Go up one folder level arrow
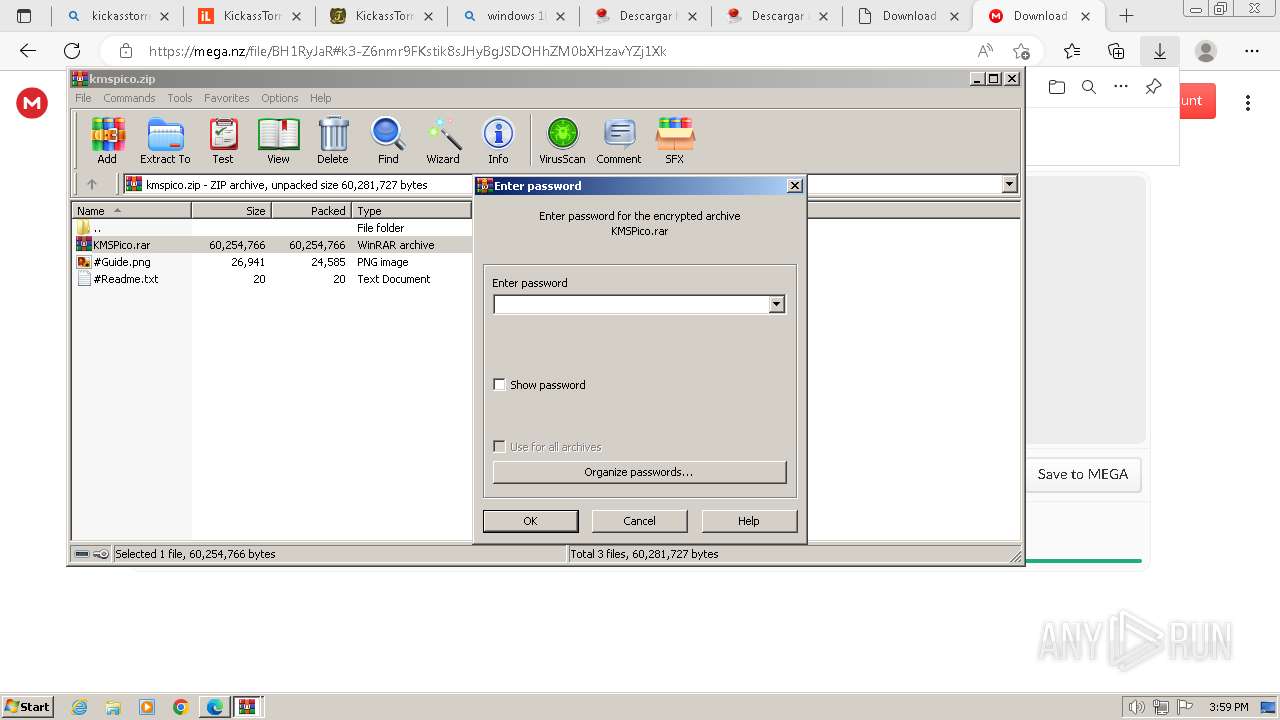Image resolution: width=1280 pixels, height=720 pixels. [x=92, y=184]
